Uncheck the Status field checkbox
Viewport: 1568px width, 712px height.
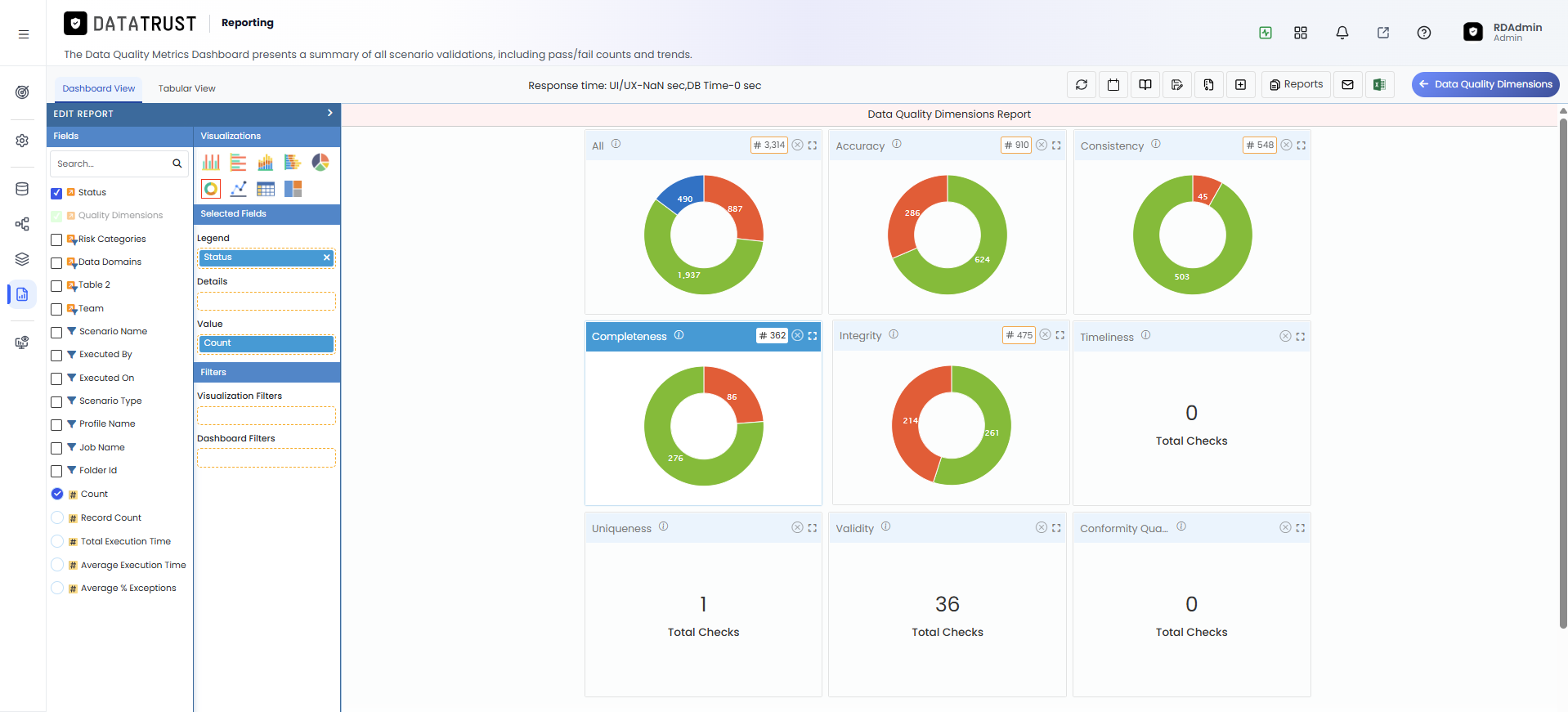point(56,194)
